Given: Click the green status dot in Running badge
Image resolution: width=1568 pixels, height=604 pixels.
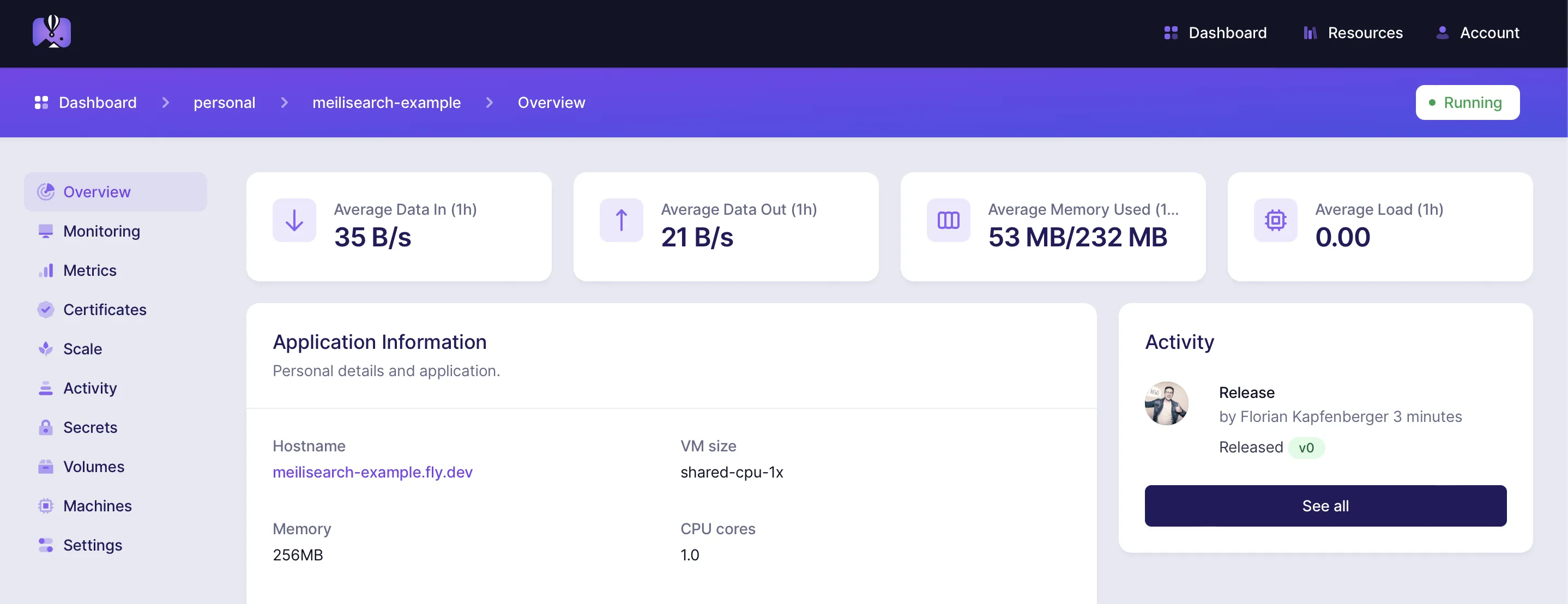Looking at the screenshot, I should point(1432,102).
